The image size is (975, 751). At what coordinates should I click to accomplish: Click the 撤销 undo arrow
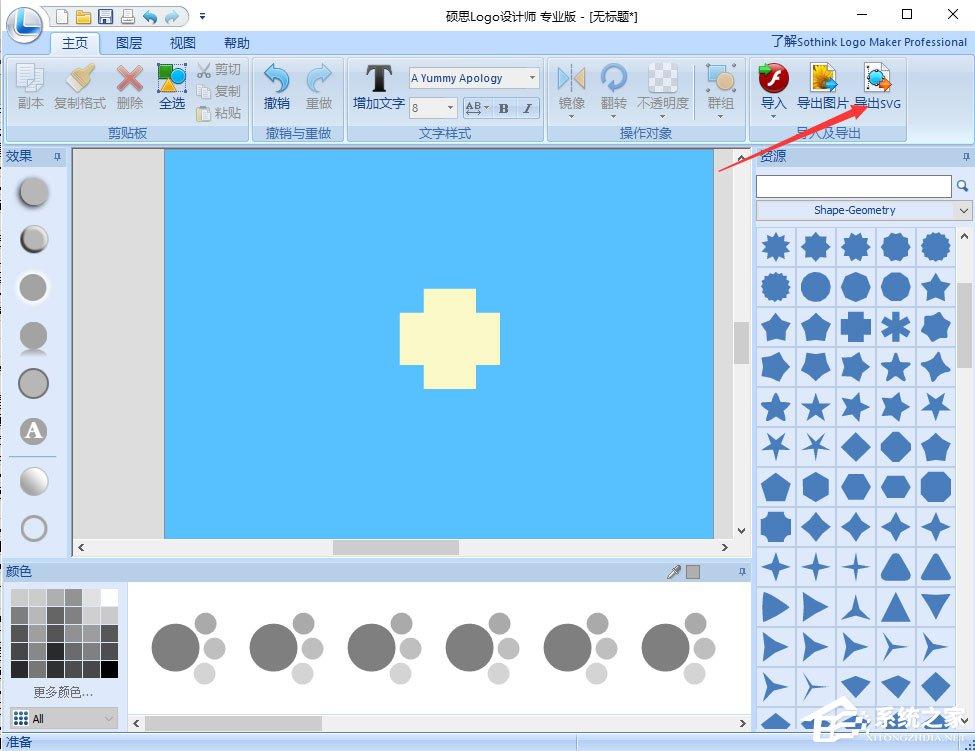[x=277, y=78]
